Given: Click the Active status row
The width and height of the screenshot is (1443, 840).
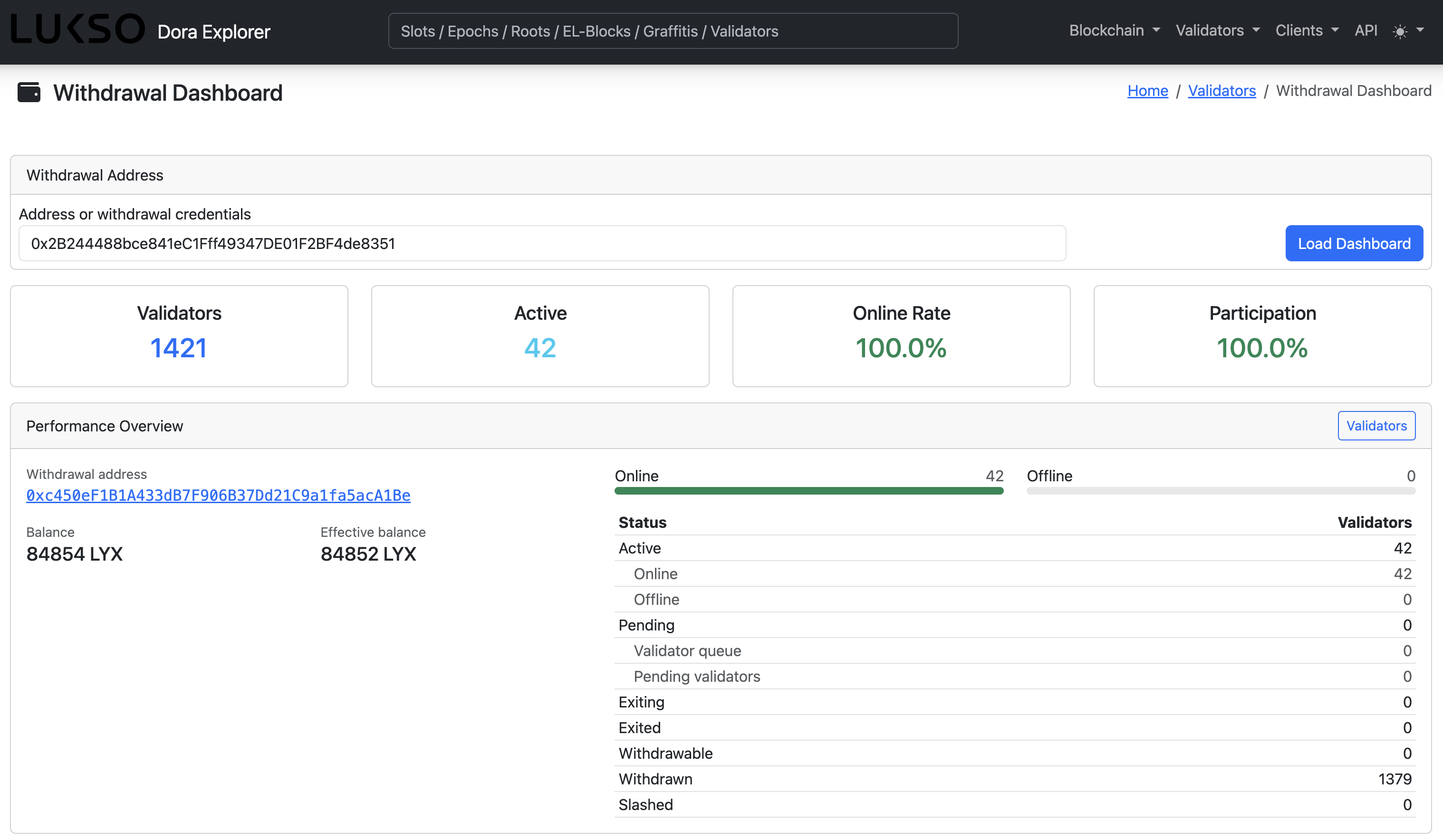Looking at the screenshot, I should 1015,548.
